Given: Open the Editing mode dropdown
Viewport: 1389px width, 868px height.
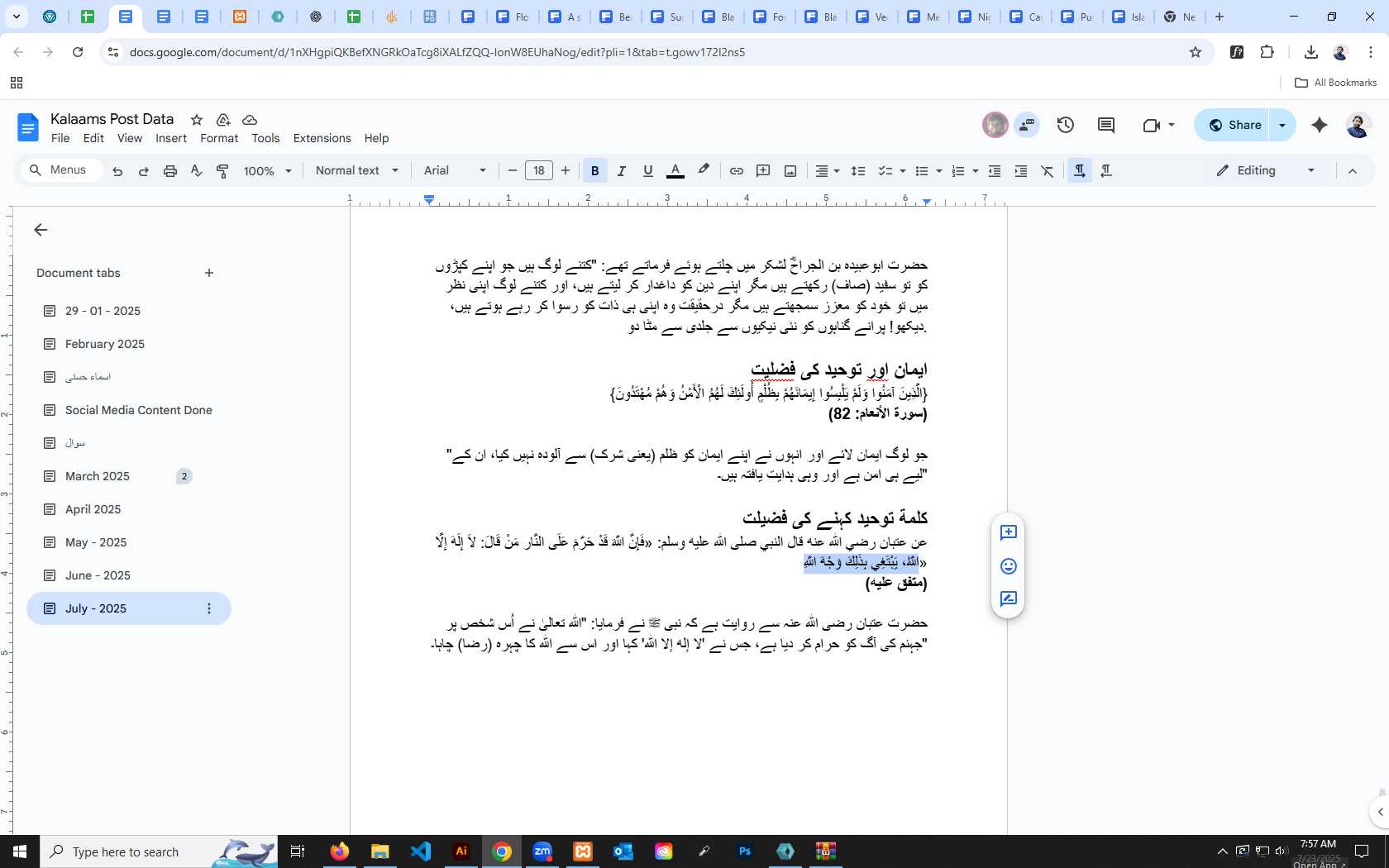Looking at the screenshot, I should (1265, 170).
